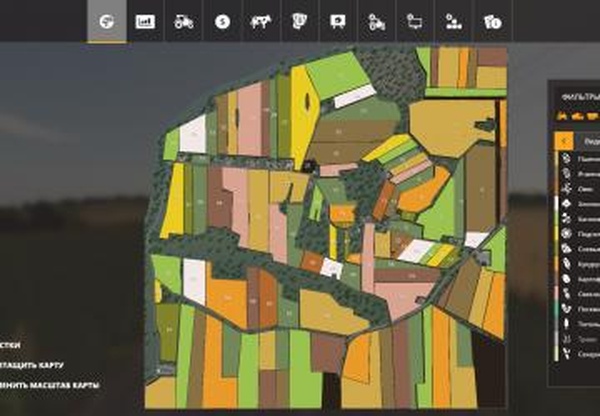Select first orange filter category icon
Screen dimensions: 600x416
tap(562, 116)
